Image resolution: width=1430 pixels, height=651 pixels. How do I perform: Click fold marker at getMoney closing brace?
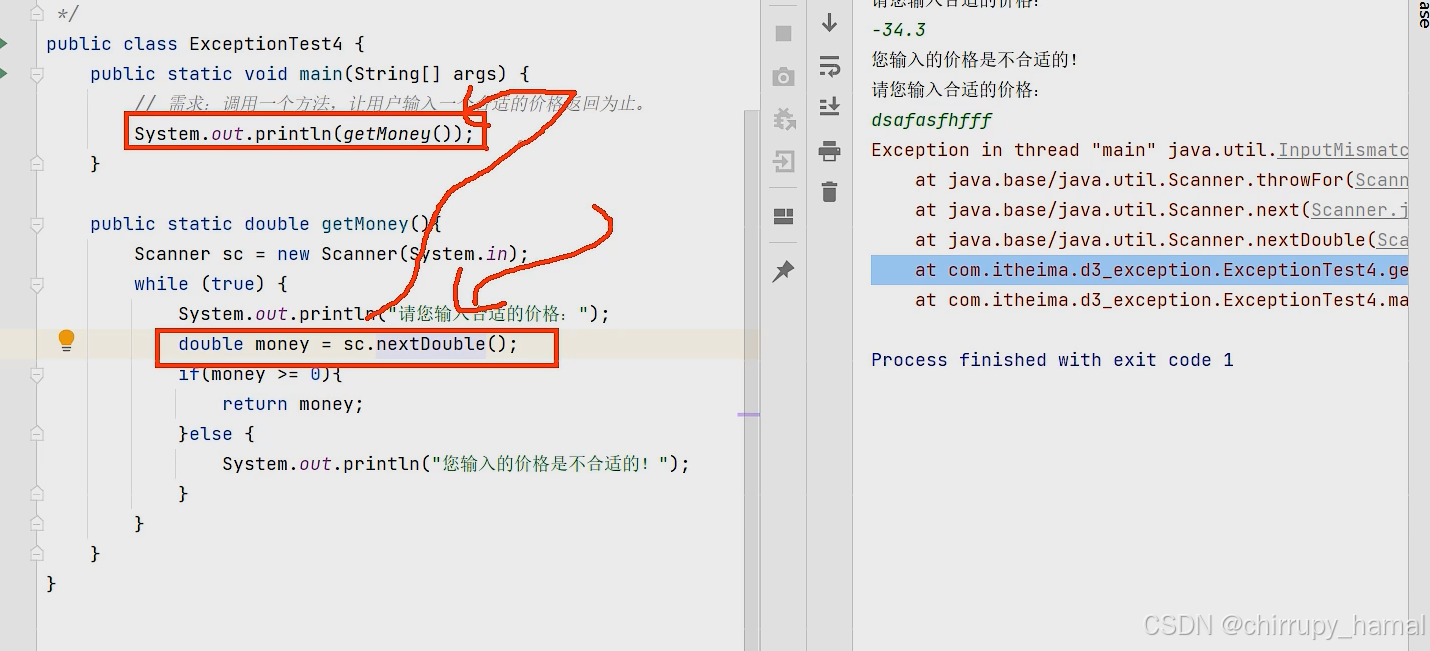[x=37, y=553]
